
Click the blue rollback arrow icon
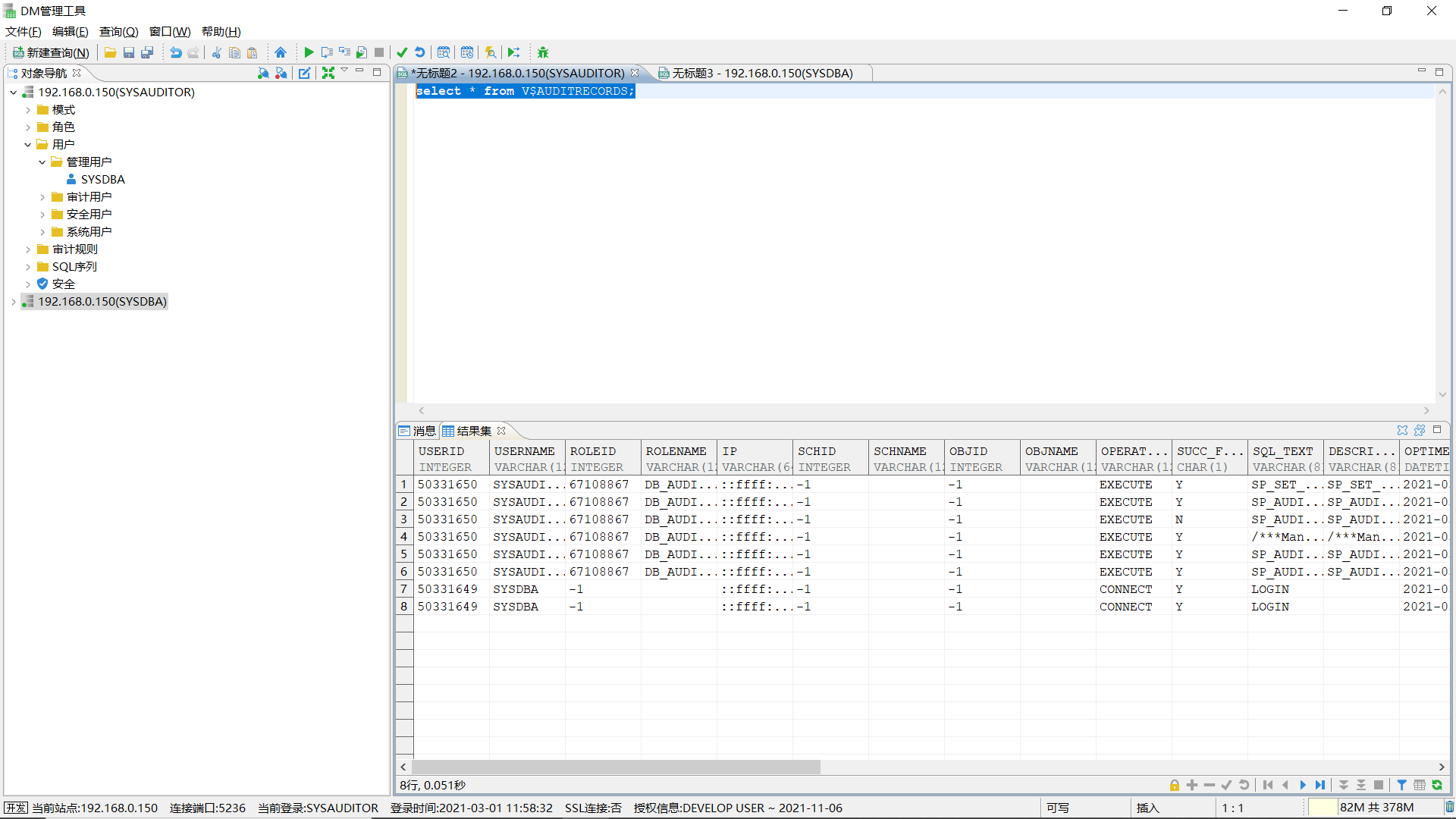pos(420,52)
